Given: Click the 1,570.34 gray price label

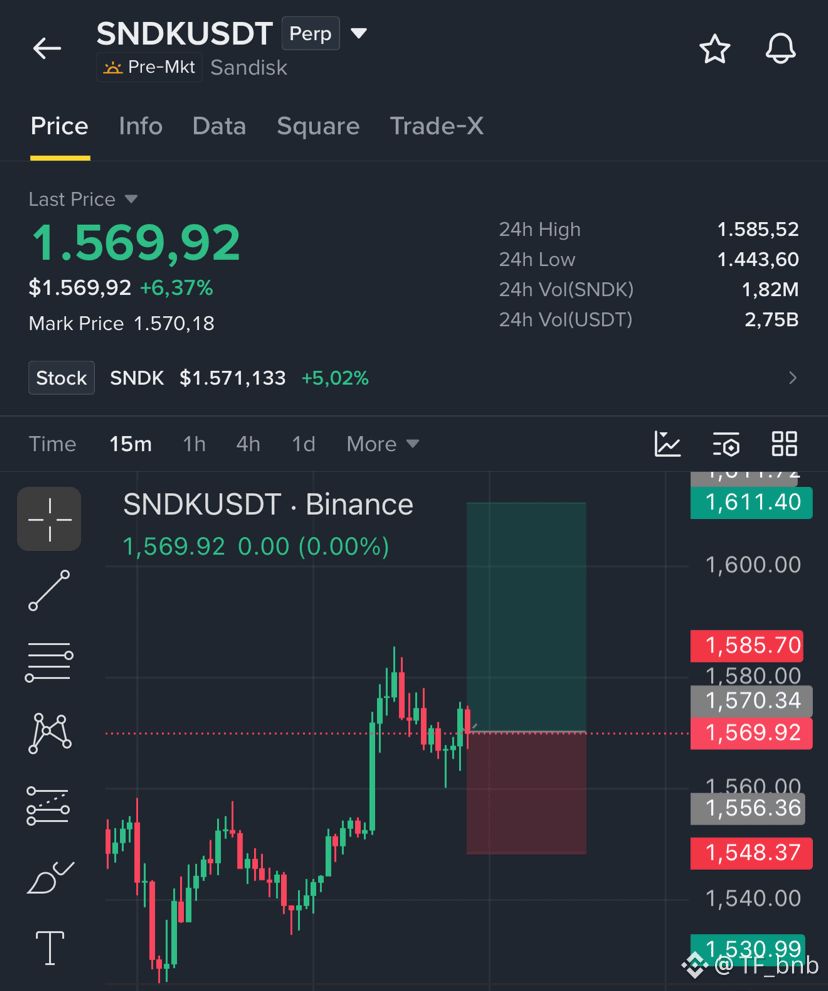Looking at the screenshot, I should click(752, 701).
